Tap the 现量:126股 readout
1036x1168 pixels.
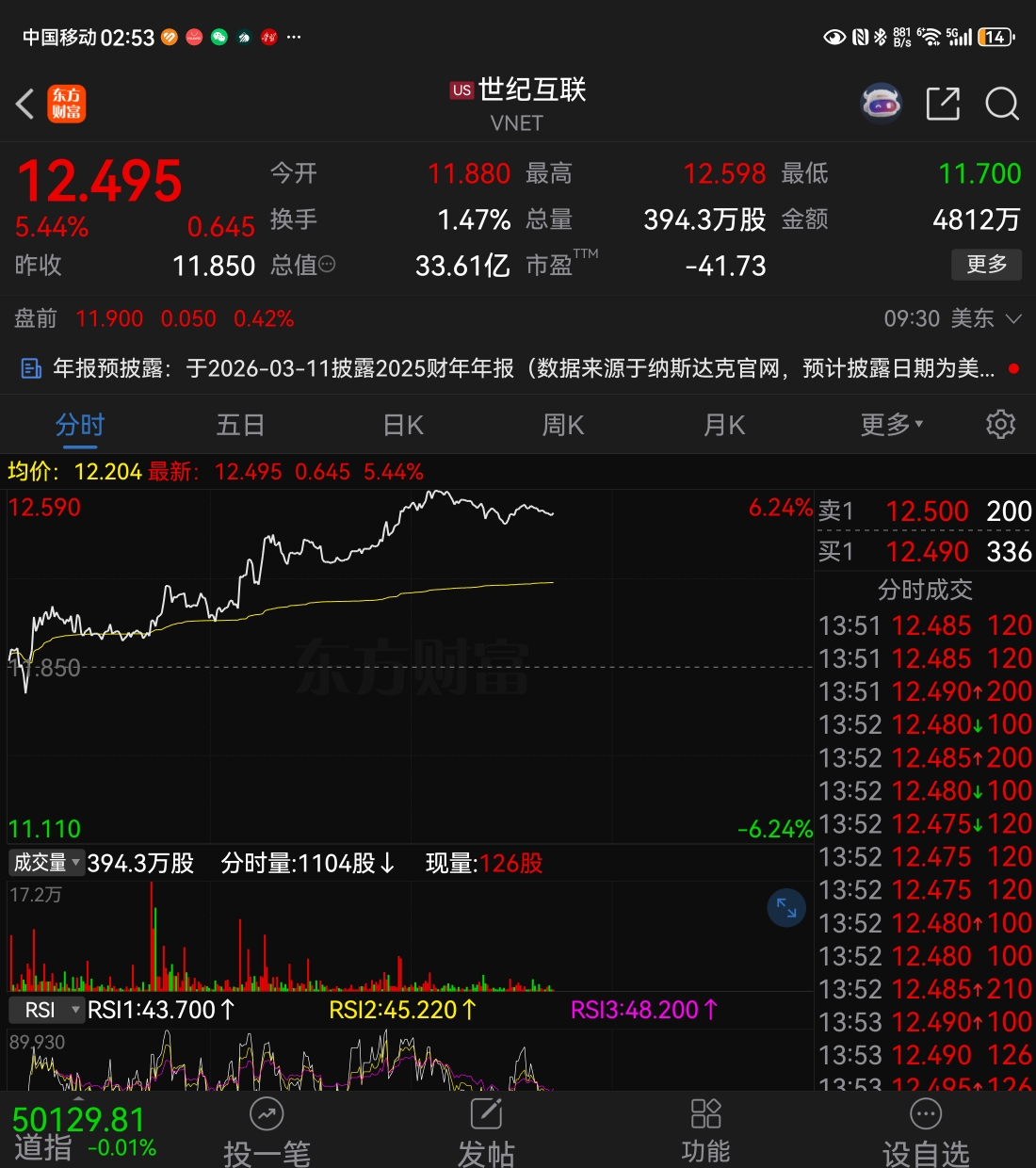[484, 863]
